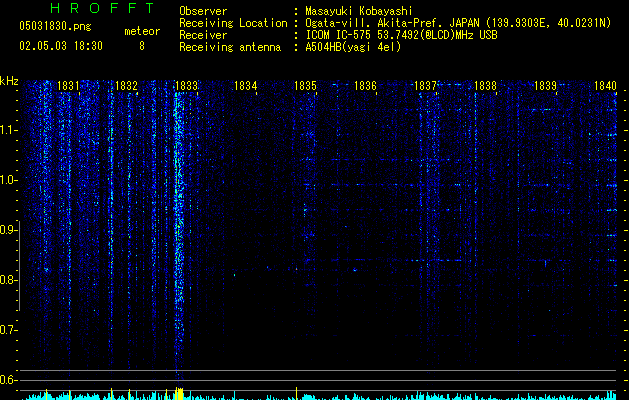Screen dimensions: 629x400
Task: Click the 0.6 kHz frequency label
Action: click(x=8, y=380)
